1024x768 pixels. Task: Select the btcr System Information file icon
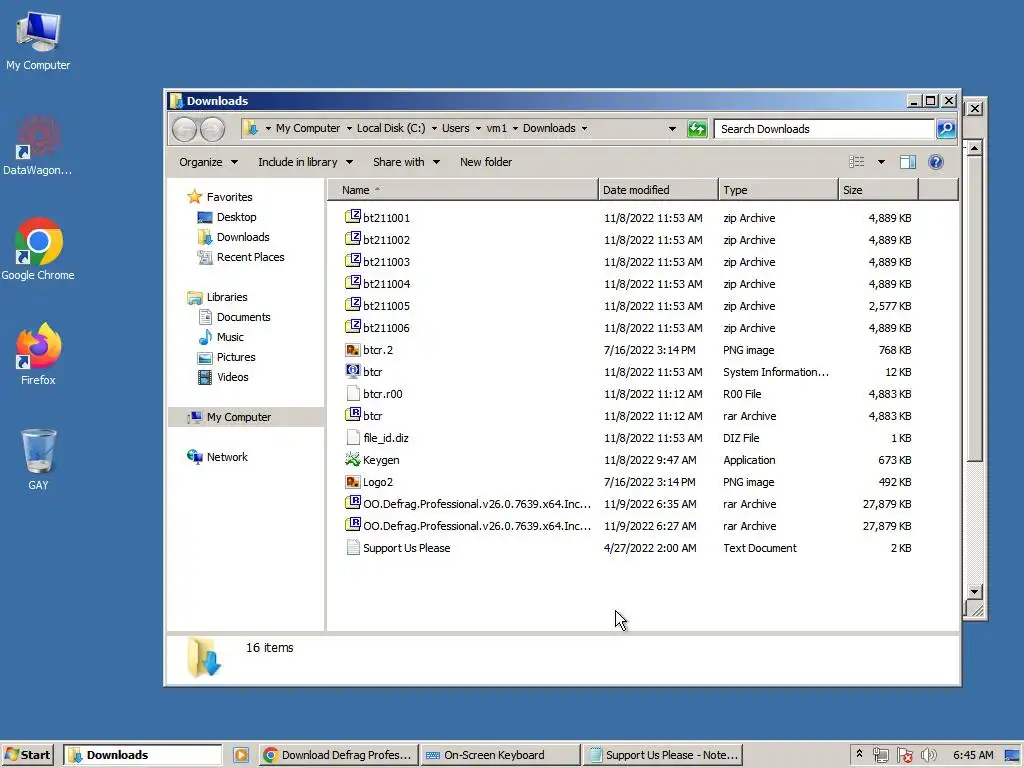tap(353, 371)
